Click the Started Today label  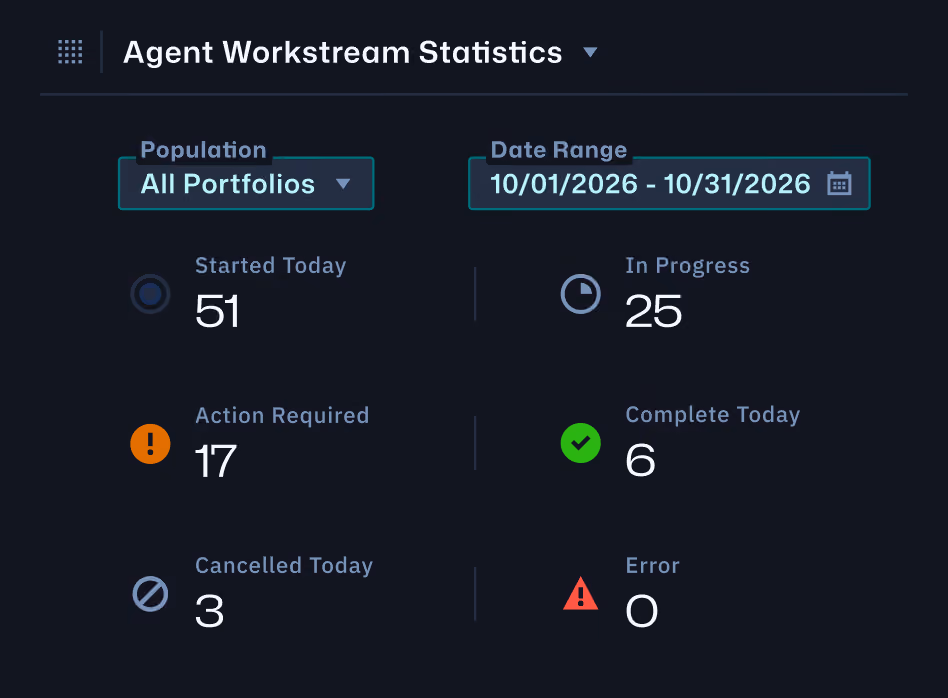coord(271,266)
